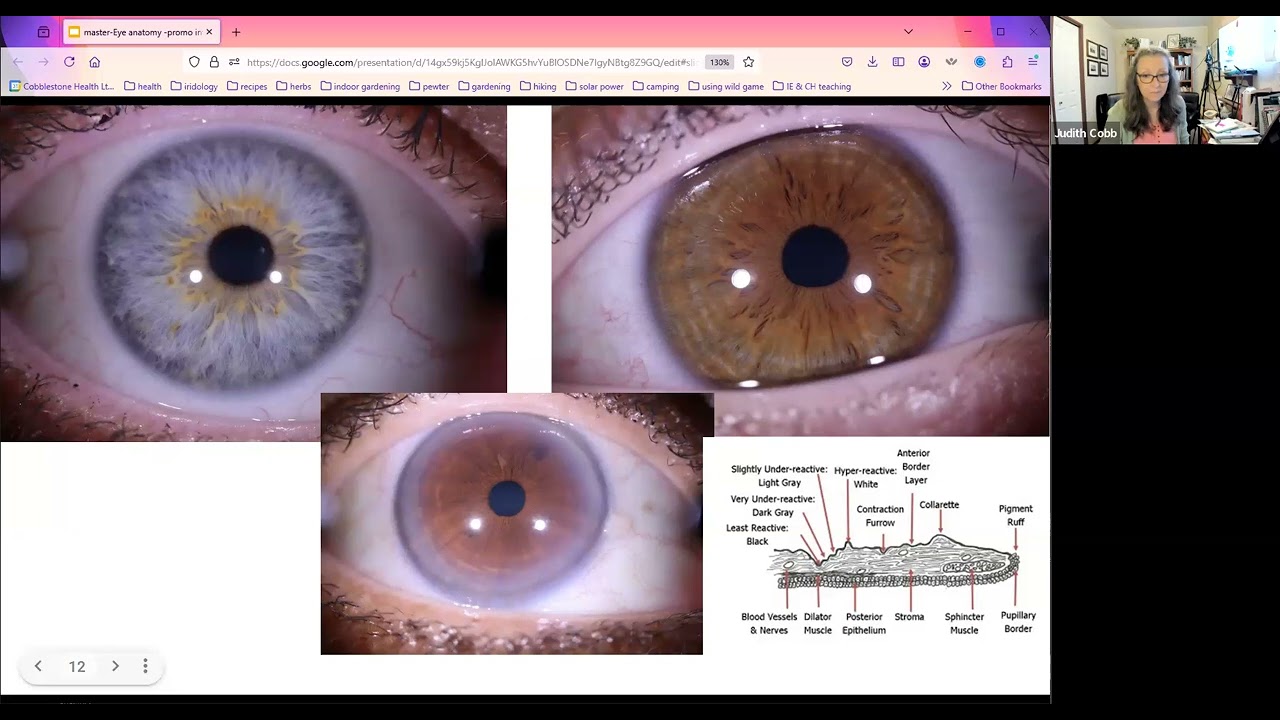The image size is (1280, 720).
Task: Click the 'Pupillary Border' label text
Action: 1018,622
